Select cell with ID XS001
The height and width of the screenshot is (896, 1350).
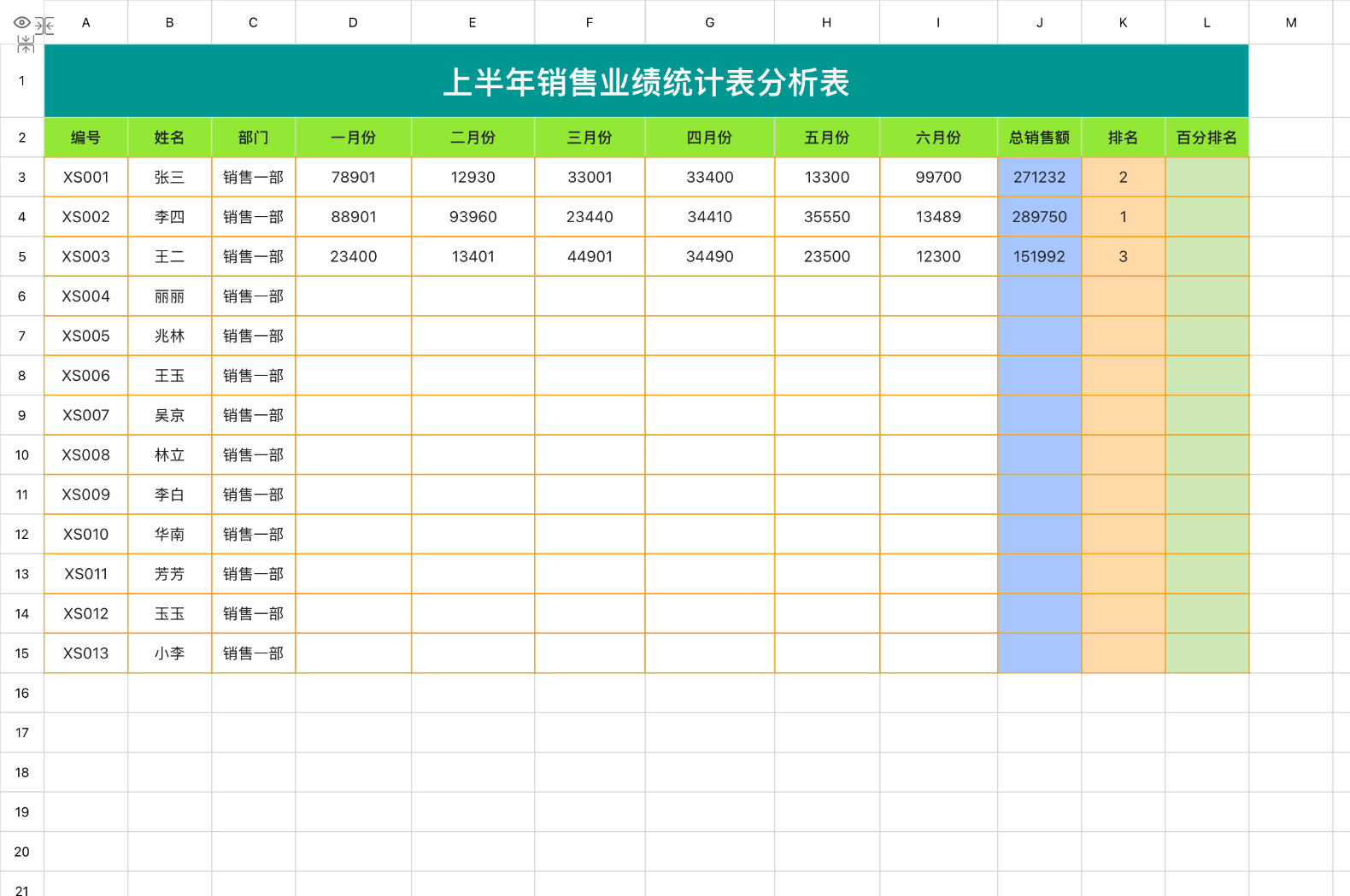coord(85,177)
